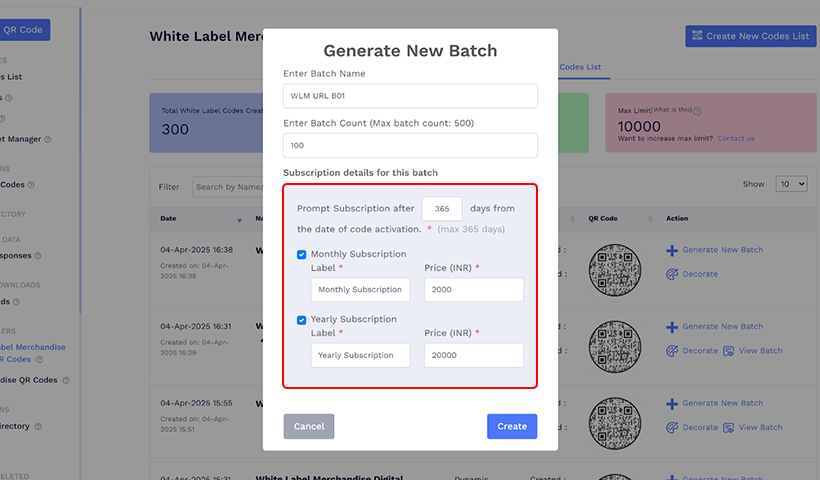Click the plus icon in the second Action row
This screenshot has width=820, height=480.
click(672, 327)
